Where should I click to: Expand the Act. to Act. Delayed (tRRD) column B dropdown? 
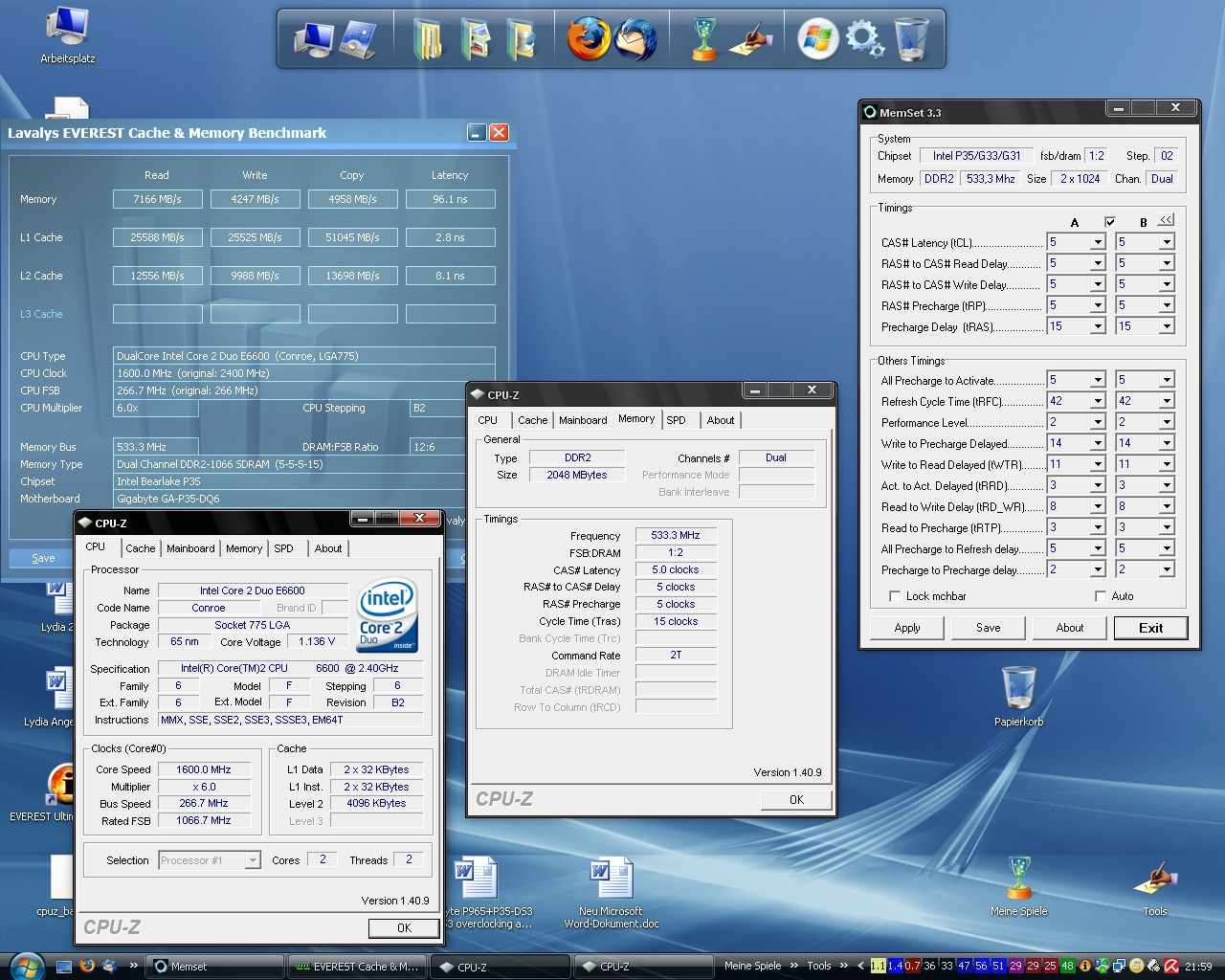coord(1167,485)
